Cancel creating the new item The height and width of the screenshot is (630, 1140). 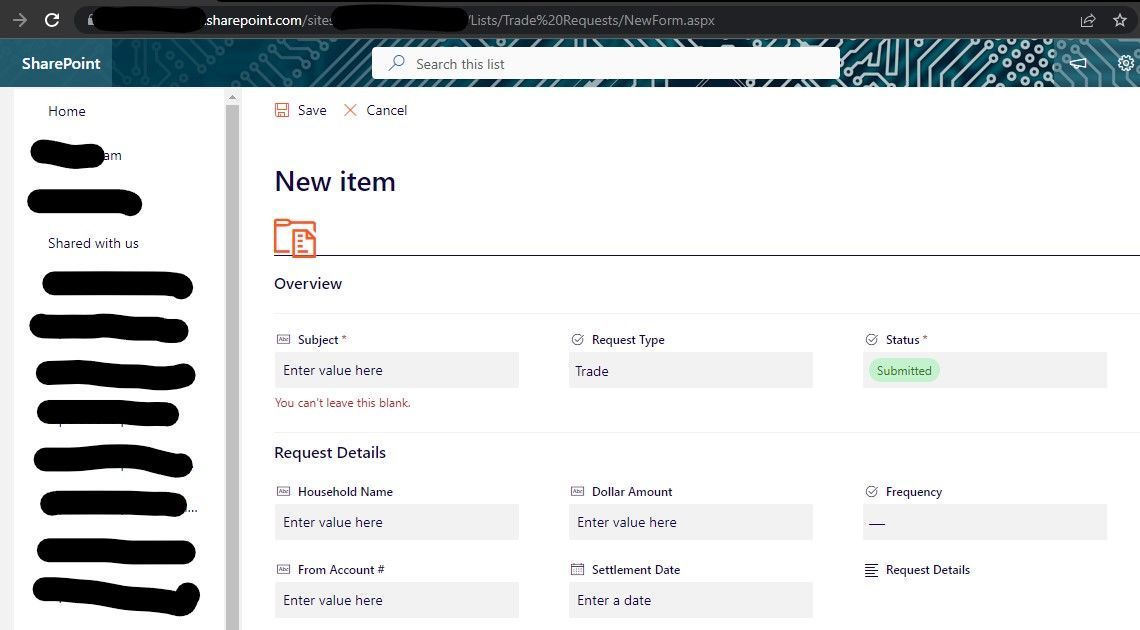pyautogui.click(x=376, y=110)
